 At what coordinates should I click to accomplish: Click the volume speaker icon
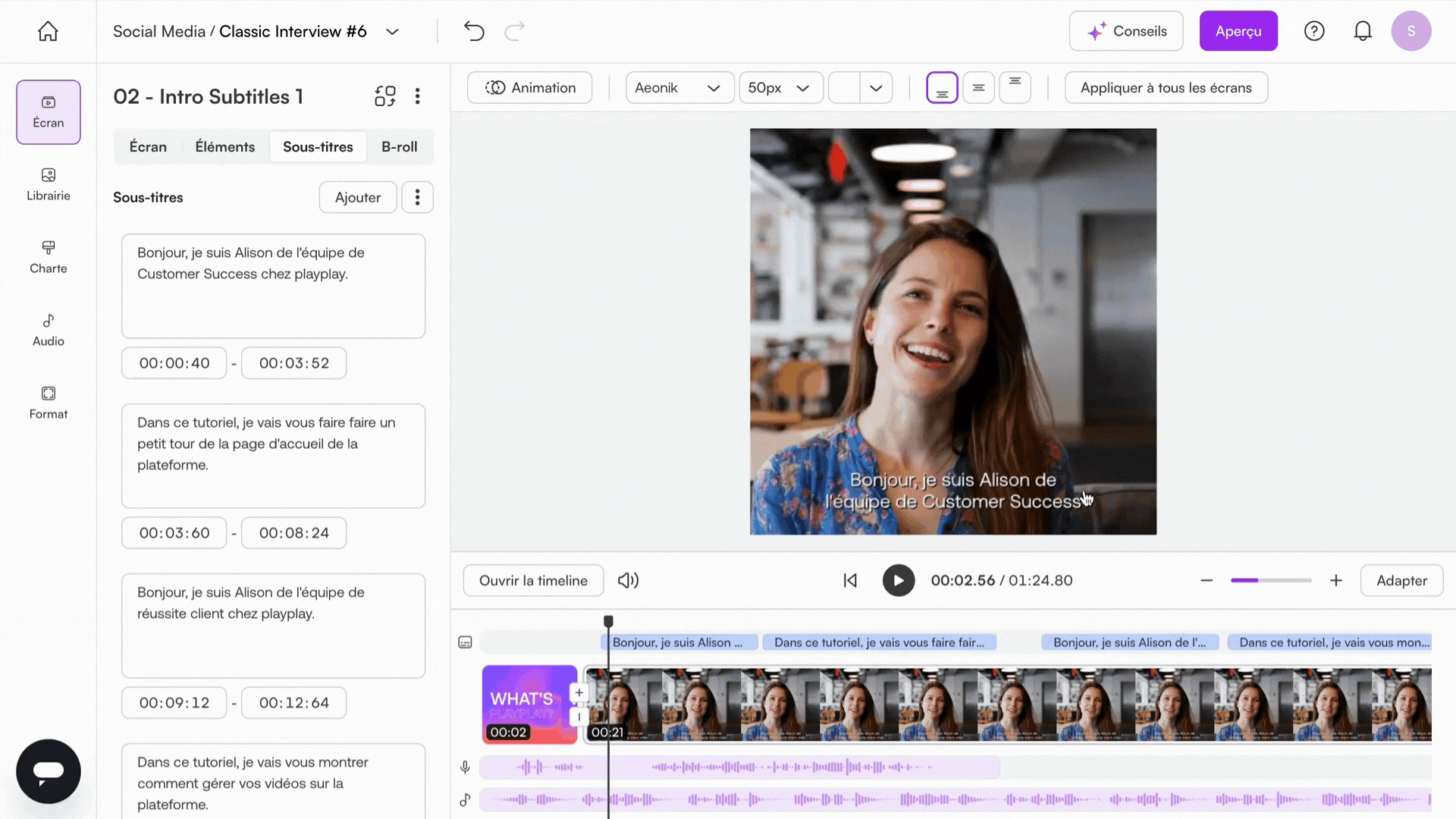(x=628, y=580)
